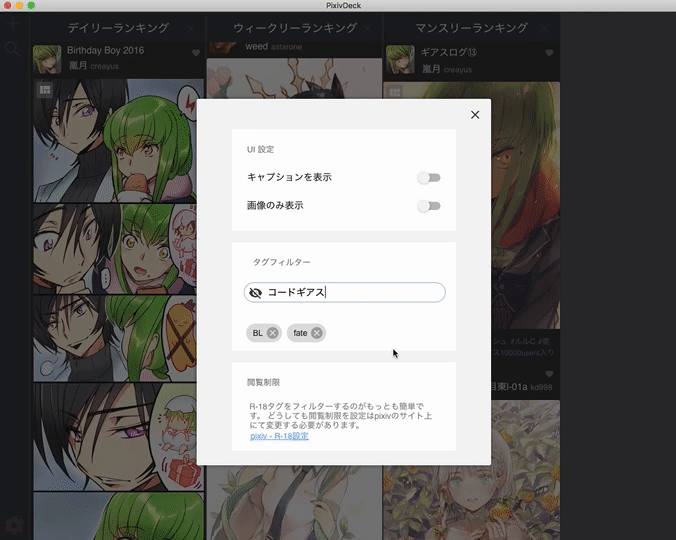This screenshot has height=540, width=676.
Task: Open the settings gear icon in sidebar
Action: pyautogui.click(x=13, y=525)
